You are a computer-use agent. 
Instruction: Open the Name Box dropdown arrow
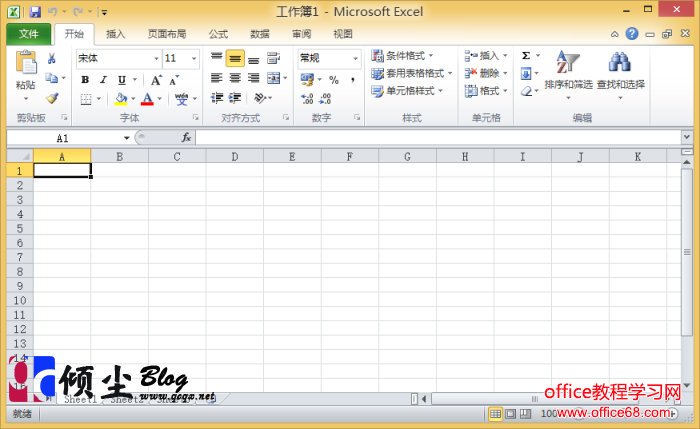click(x=127, y=138)
